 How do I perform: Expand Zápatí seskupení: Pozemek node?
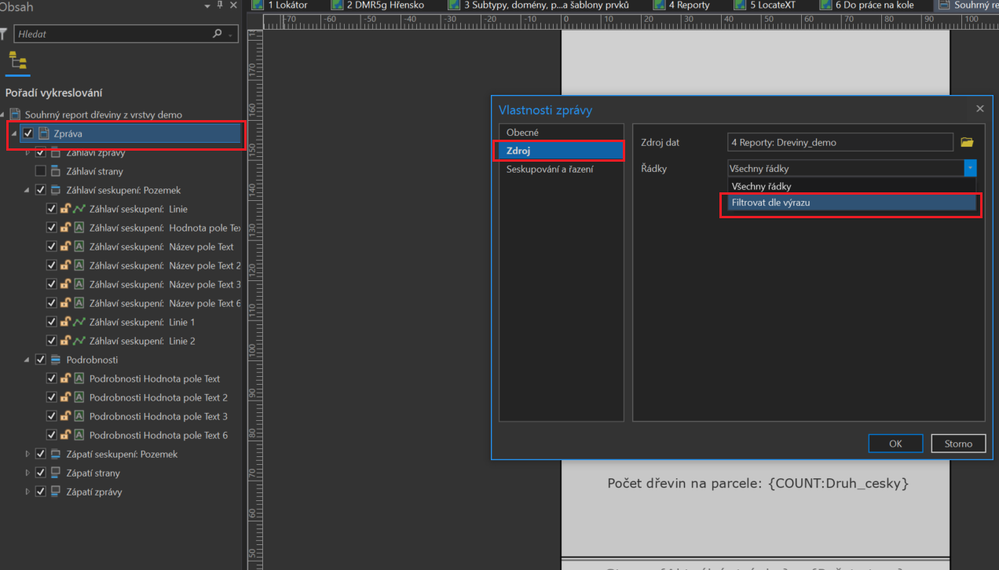point(27,454)
